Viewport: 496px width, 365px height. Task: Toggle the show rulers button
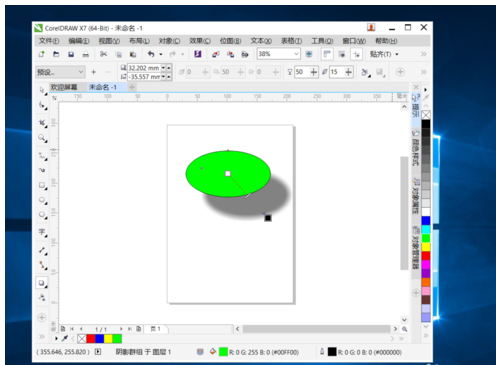(327, 54)
